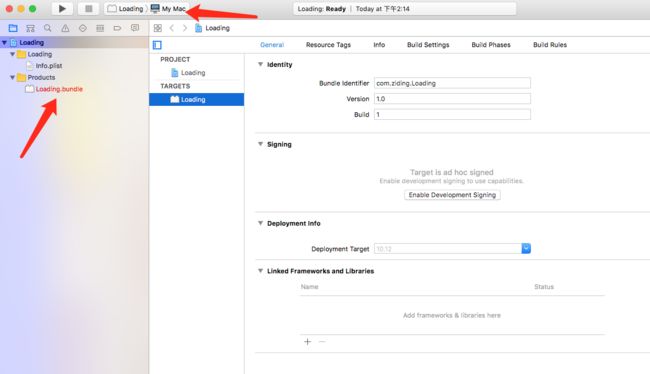Close the Xcode window with red button

9,8
